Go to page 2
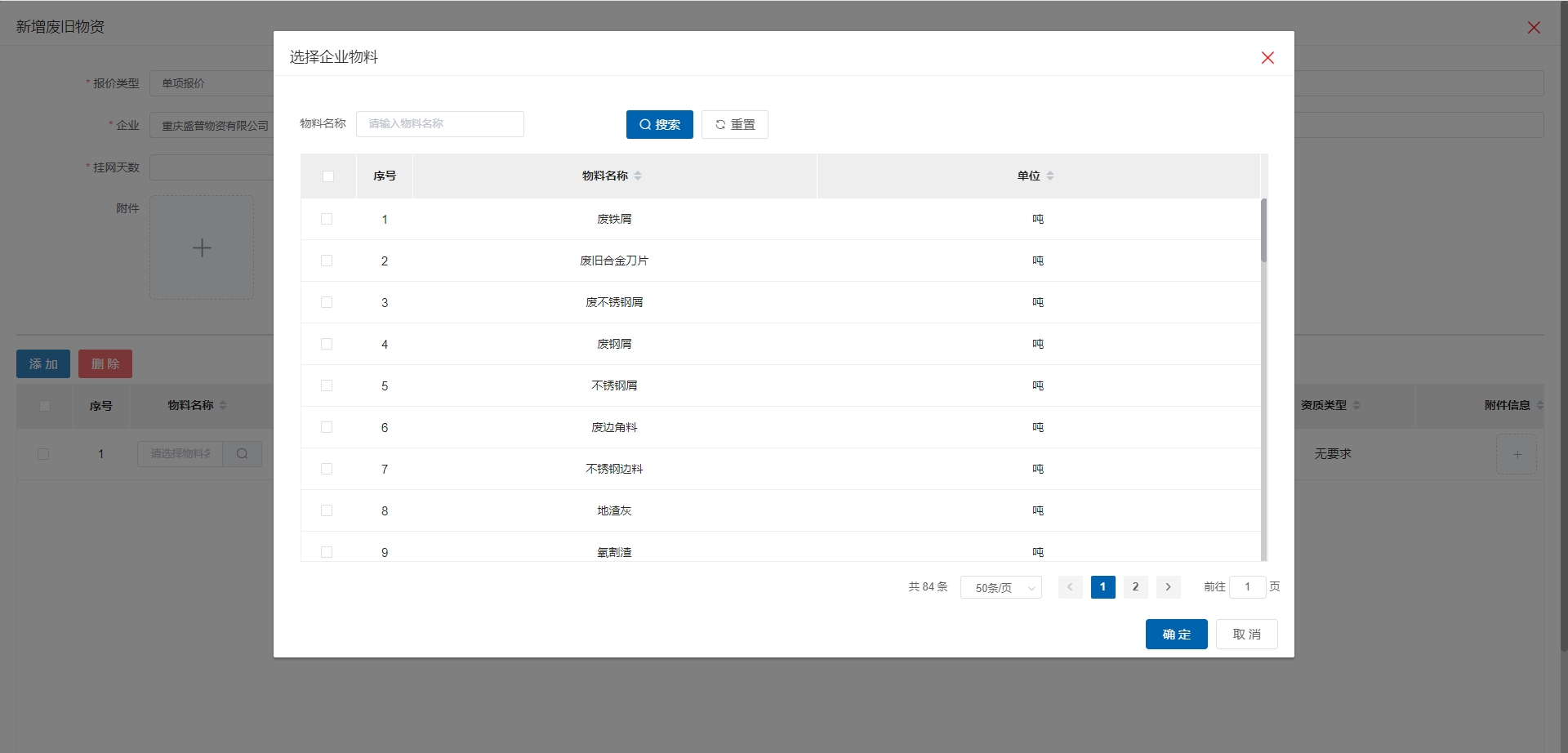This screenshot has height=753, width=1568. [x=1135, y=586]
